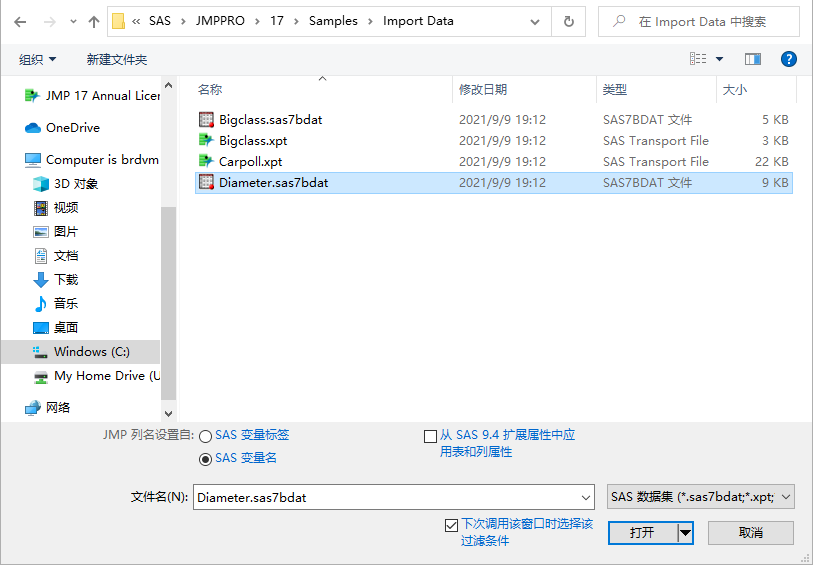The image size is (813, 565).
Task: Uncheck 下次调用该窗口时选择该过滤条件 checkbox
Action: (451, 526)
